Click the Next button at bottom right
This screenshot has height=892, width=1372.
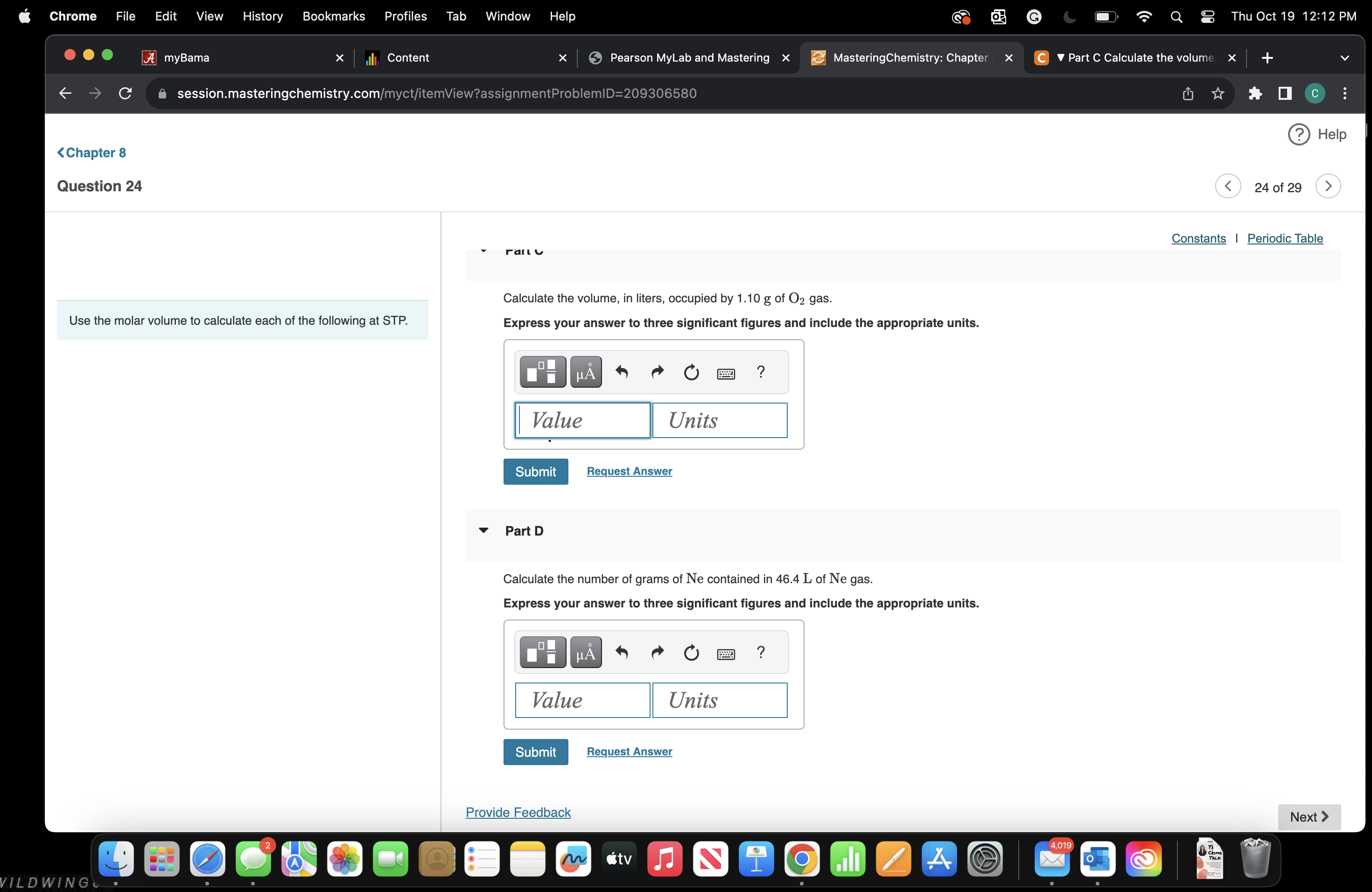[x=1309, y=816]
